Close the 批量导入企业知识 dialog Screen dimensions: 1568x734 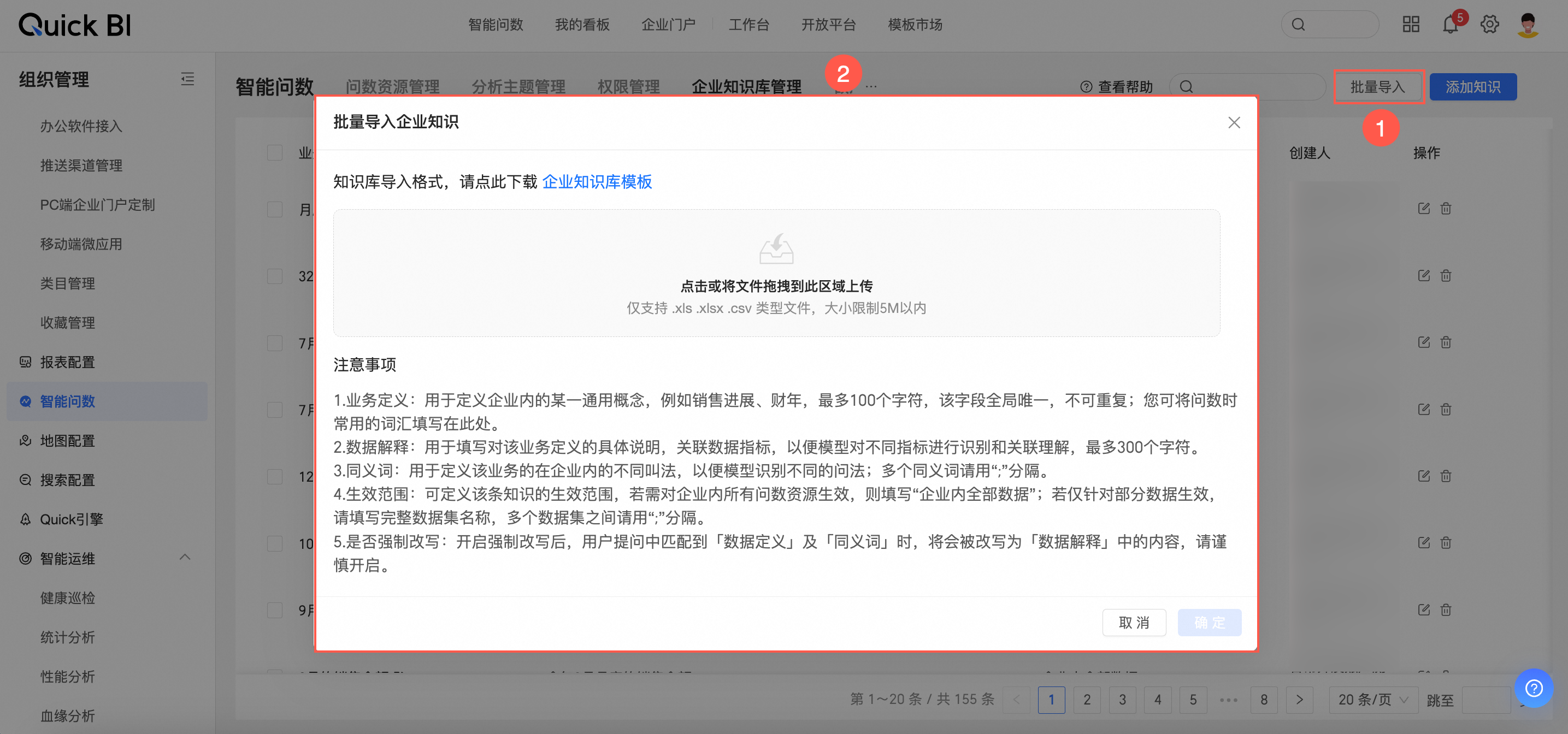click(1234, 123)
